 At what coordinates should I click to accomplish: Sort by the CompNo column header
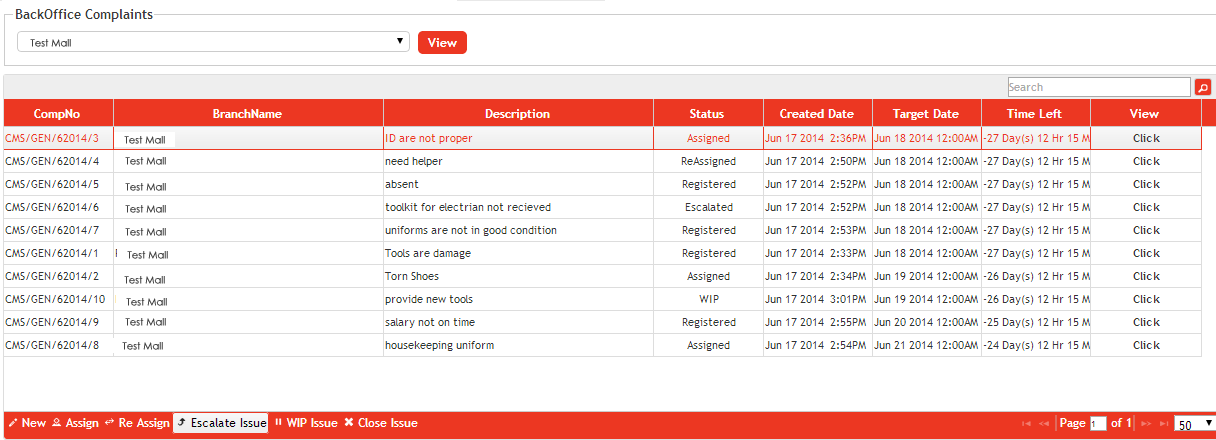pyautogui.click(x=57, y=114)
